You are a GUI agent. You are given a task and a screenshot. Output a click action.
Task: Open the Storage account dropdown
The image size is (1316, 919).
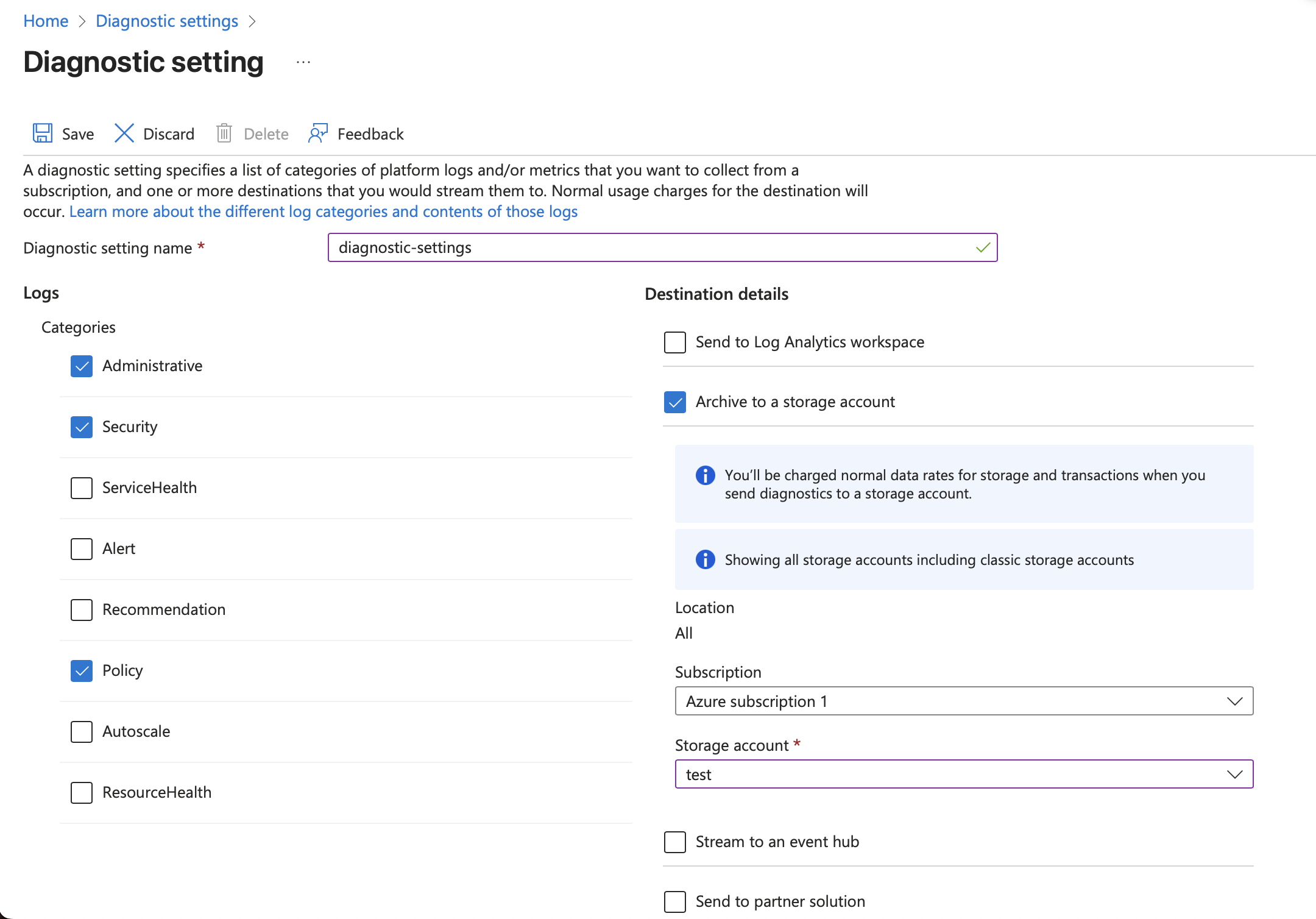coord(1235,774)
